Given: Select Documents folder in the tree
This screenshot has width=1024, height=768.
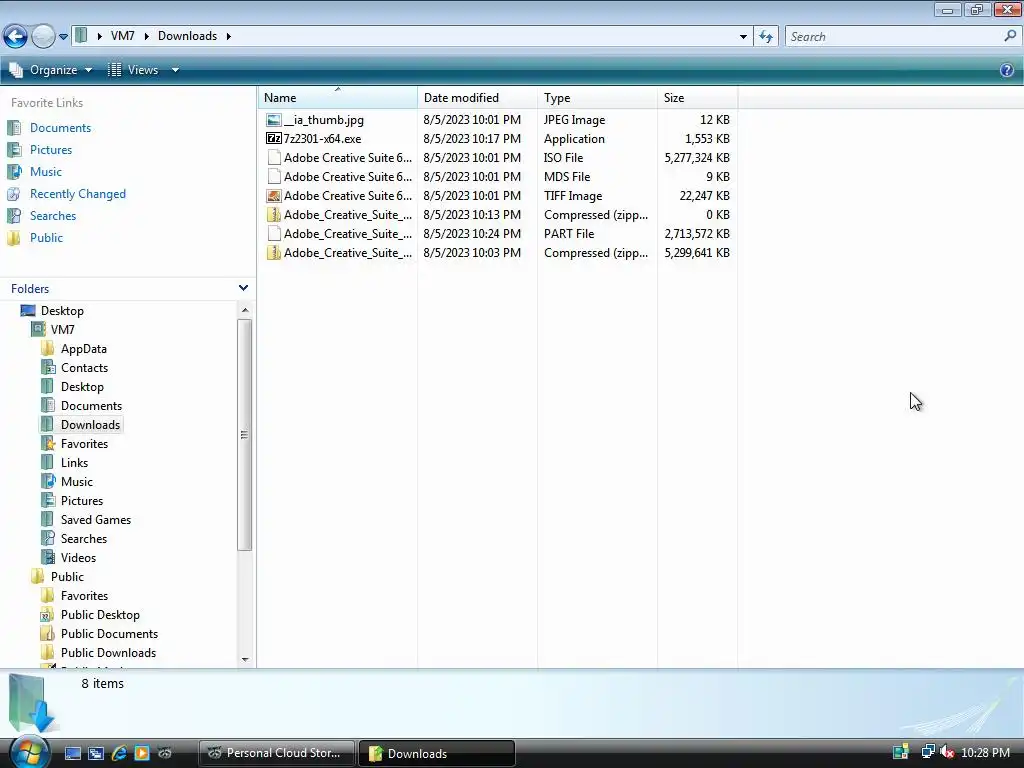Looking at the screenshot, I should click(91, 406).
